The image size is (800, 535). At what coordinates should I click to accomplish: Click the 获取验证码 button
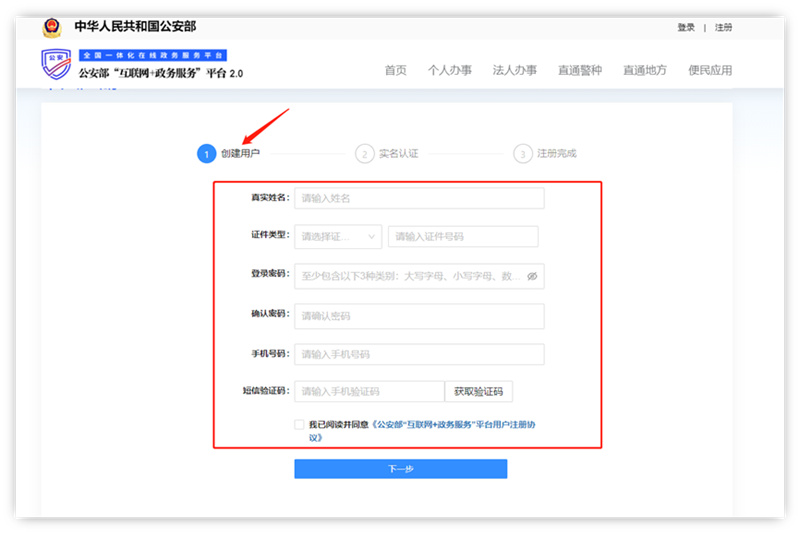pos(478,392)
